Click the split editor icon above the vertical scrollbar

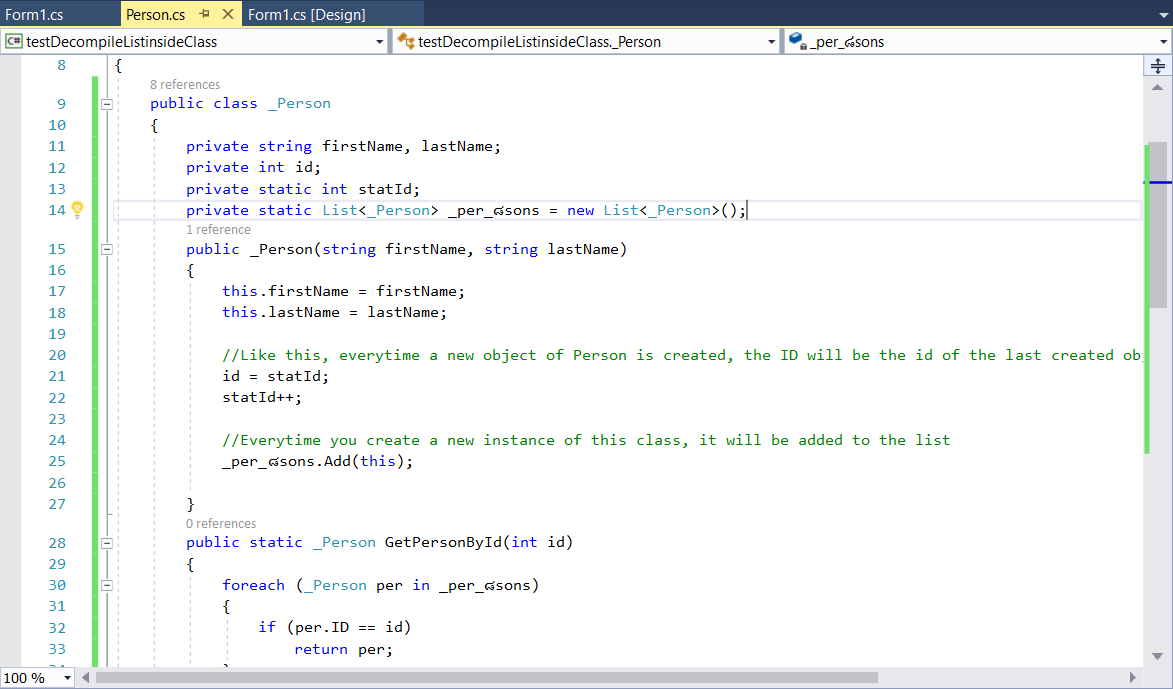tap(1156, 65)
